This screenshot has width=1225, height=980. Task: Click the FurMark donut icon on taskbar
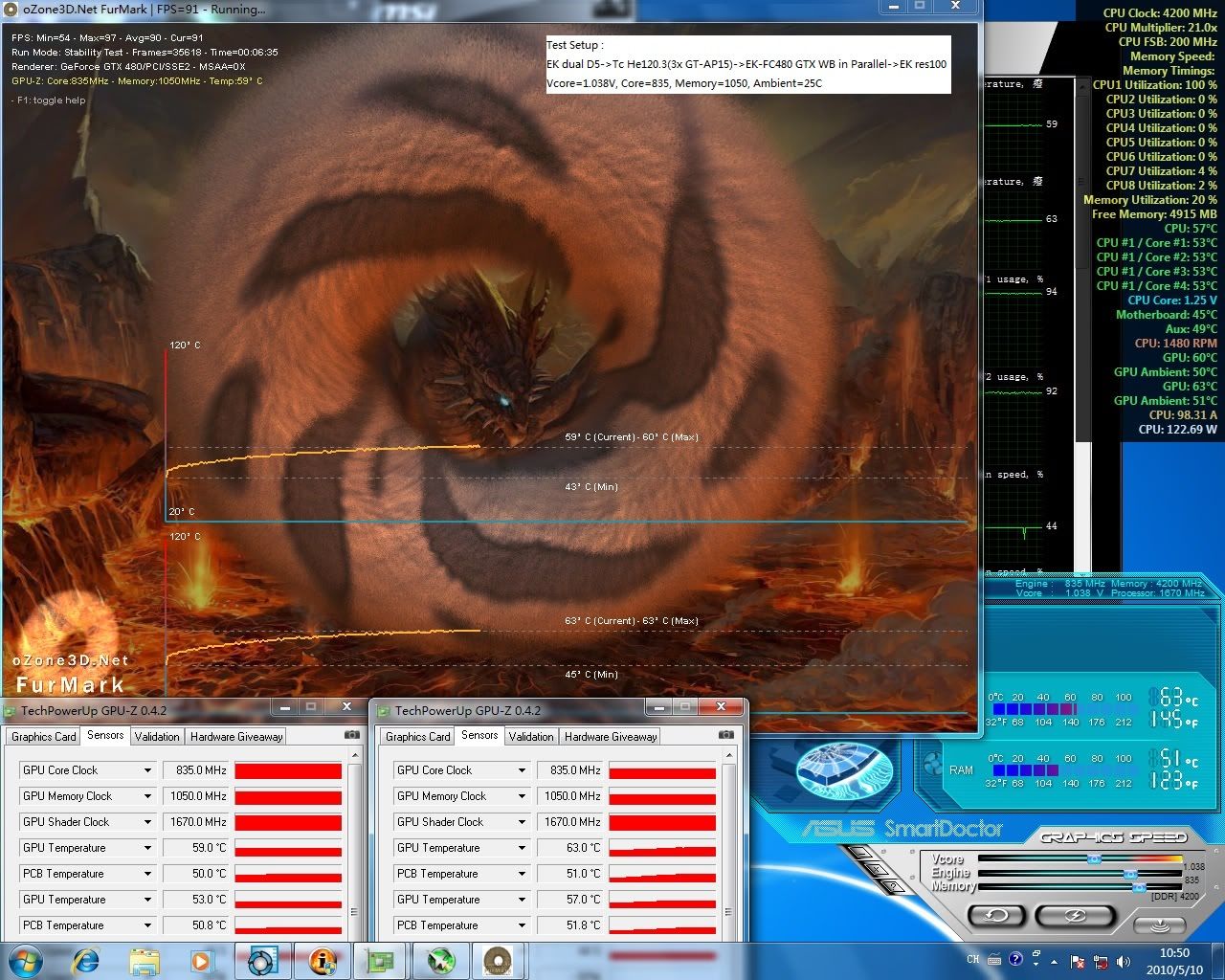498,960
